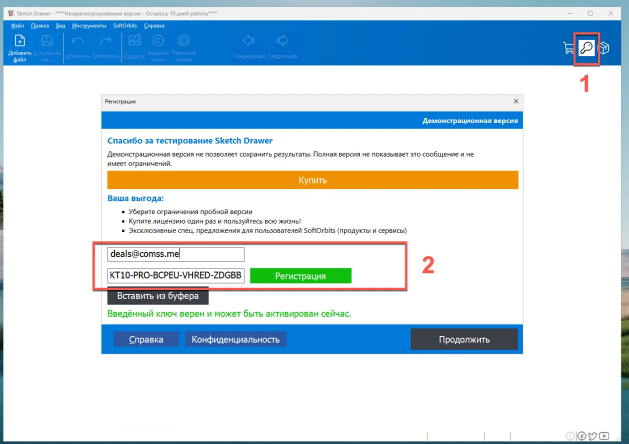629x444 pixels.
Task: Open the SoftOrbits menu
Action: (x=125, y=26)
